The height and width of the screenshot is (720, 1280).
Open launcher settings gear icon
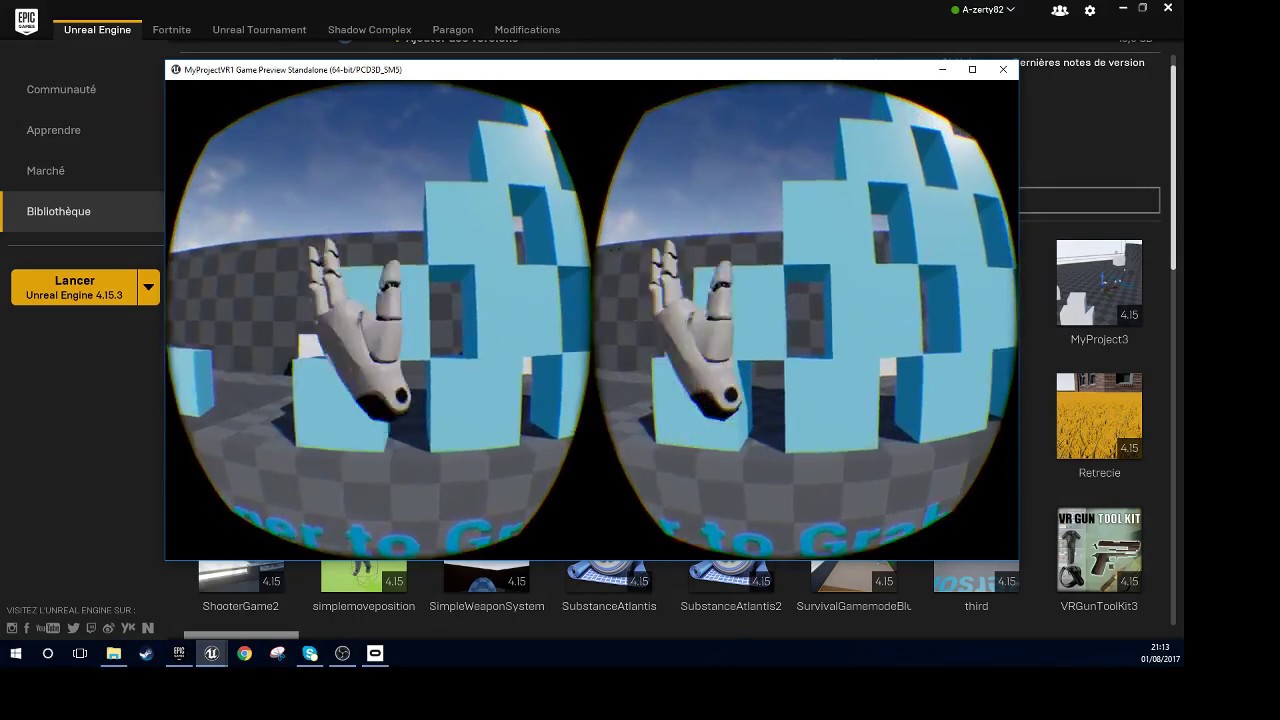1090,10
